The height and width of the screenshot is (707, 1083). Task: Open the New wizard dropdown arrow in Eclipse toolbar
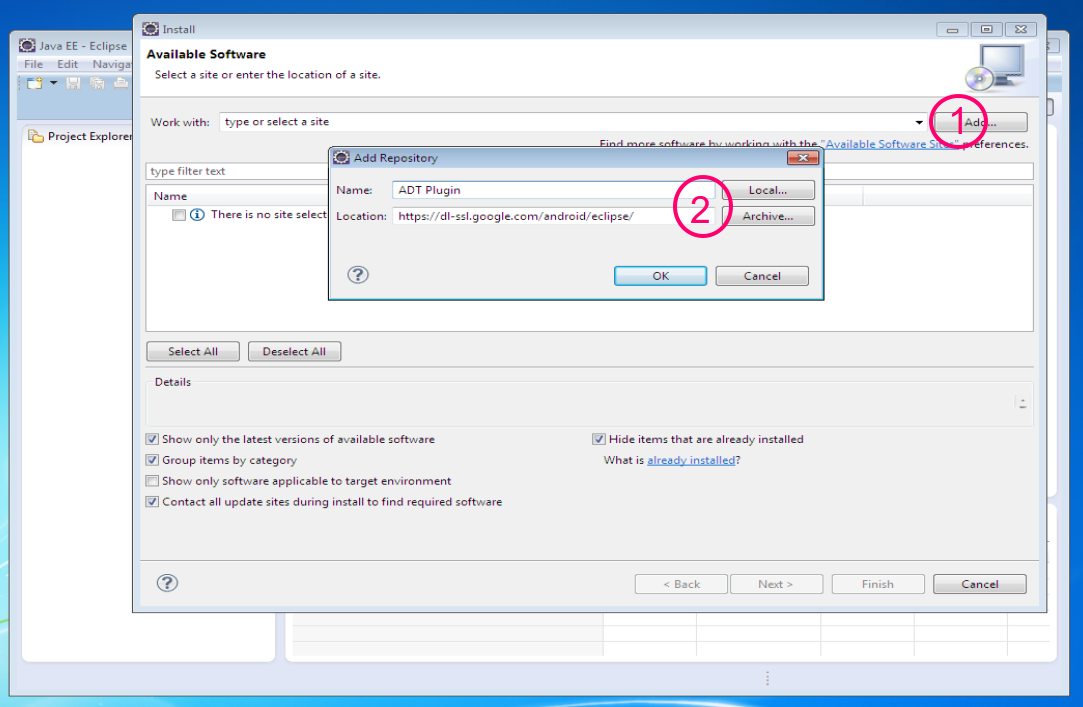tap(53, 83)
